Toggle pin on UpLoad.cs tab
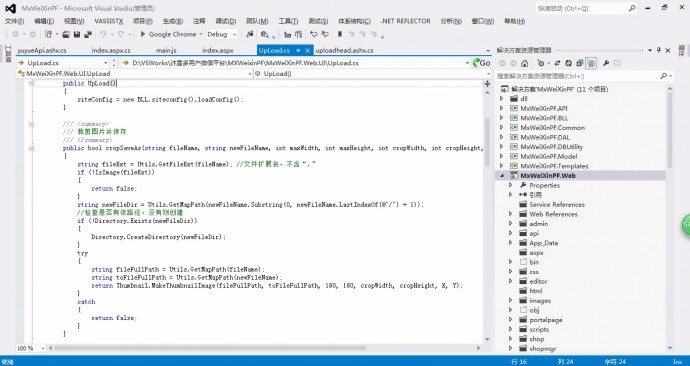This screenshot has height=366, width=690. (298, 50)
